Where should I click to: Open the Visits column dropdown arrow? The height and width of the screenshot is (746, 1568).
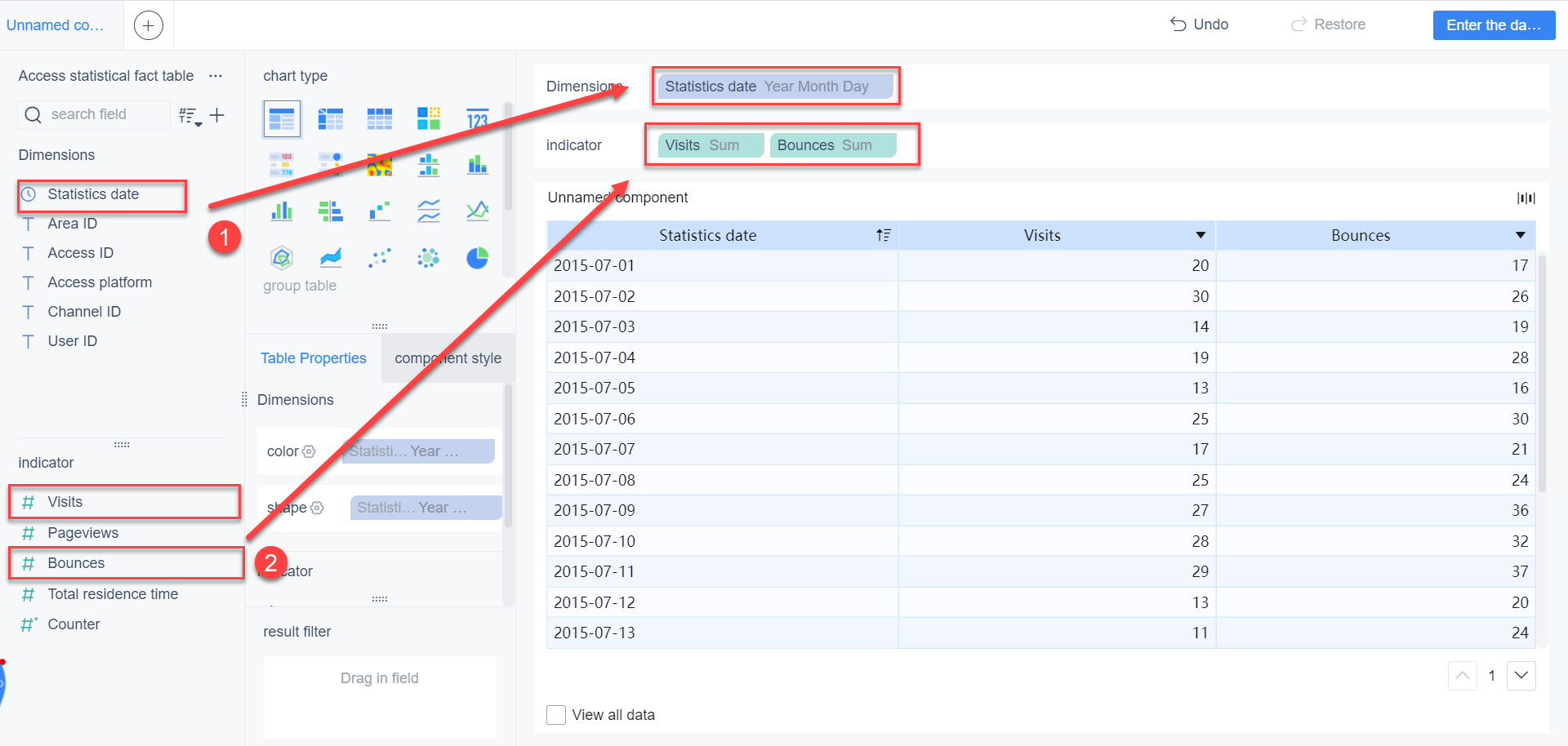[1200, 235]
